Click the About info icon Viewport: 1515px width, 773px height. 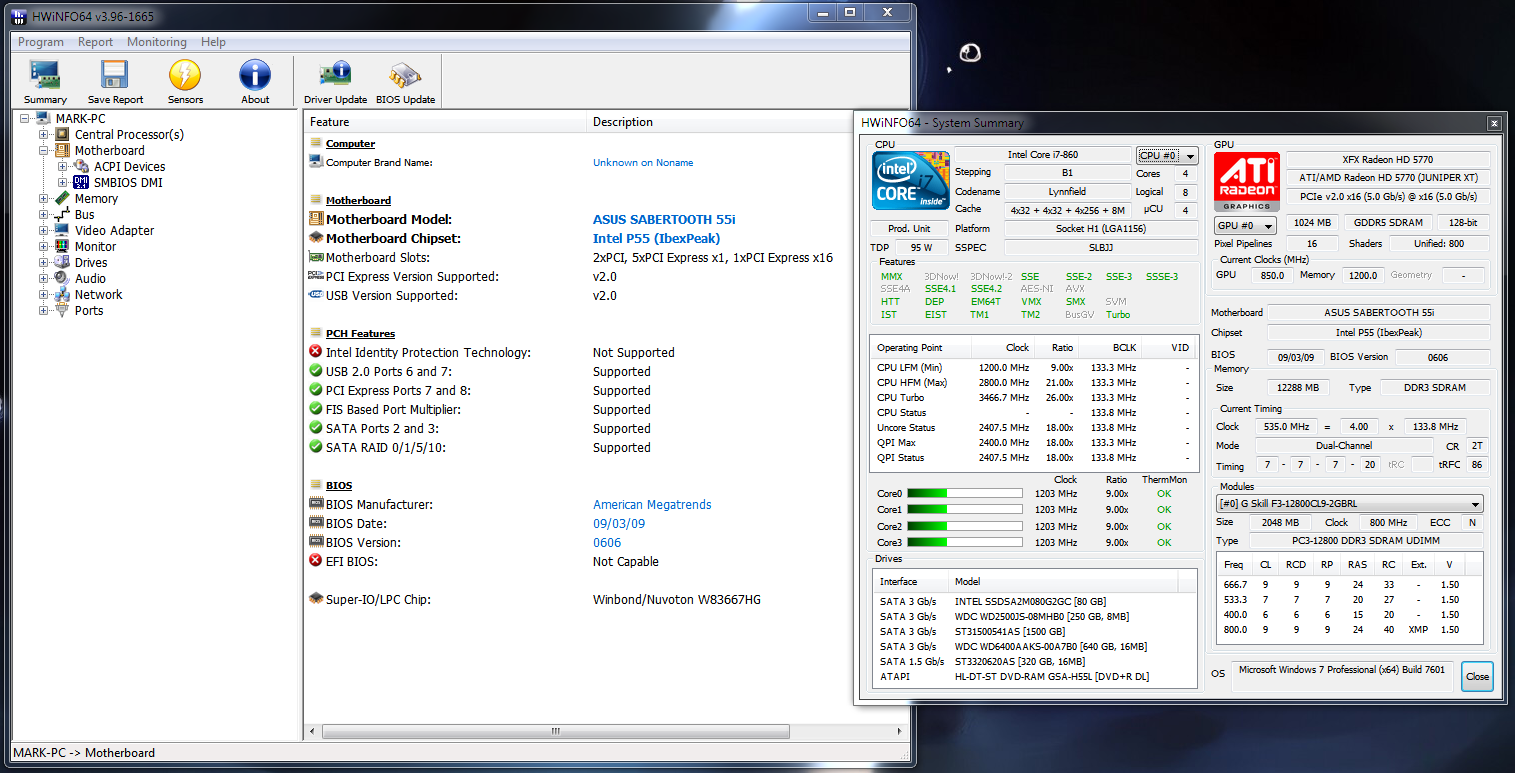point(255,75)
